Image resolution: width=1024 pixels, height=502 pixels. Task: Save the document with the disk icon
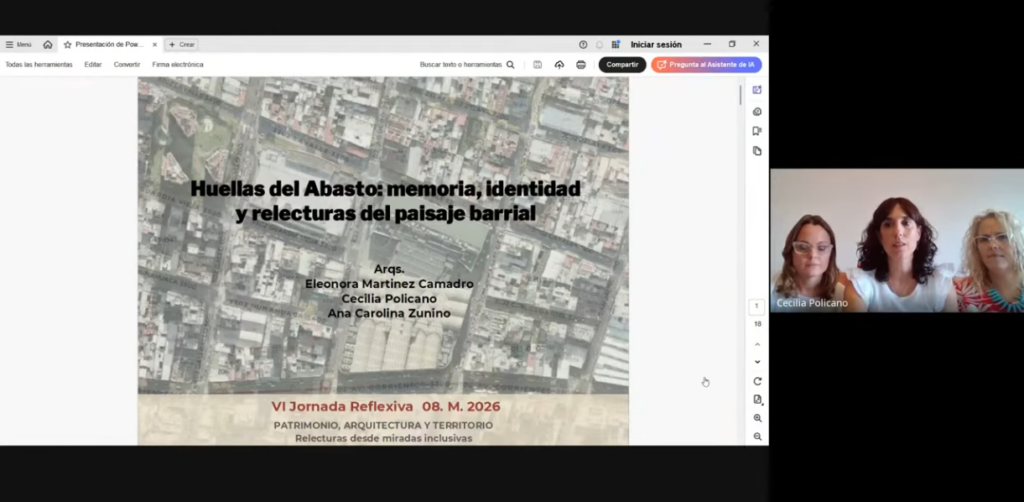[x=537, y=64]
